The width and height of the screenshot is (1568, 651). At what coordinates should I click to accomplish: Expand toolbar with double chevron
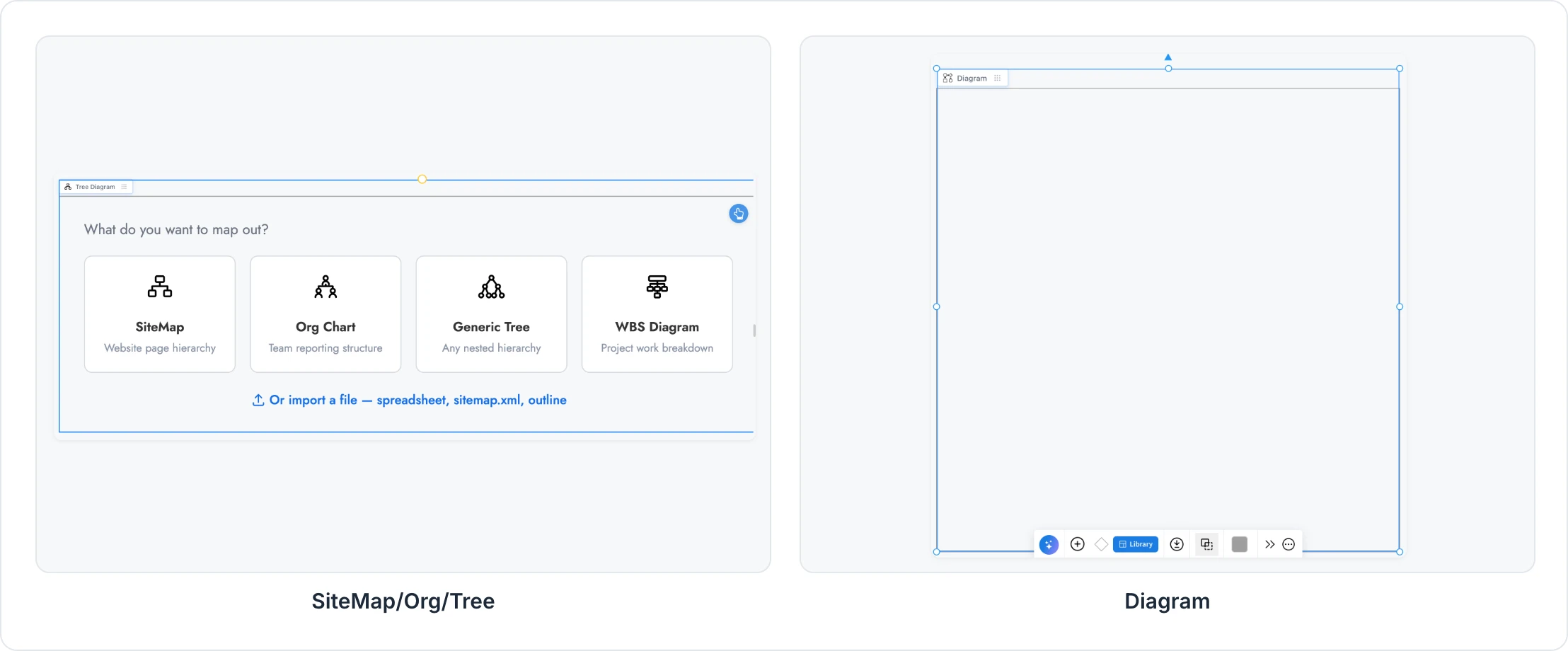pos(1270,544)
